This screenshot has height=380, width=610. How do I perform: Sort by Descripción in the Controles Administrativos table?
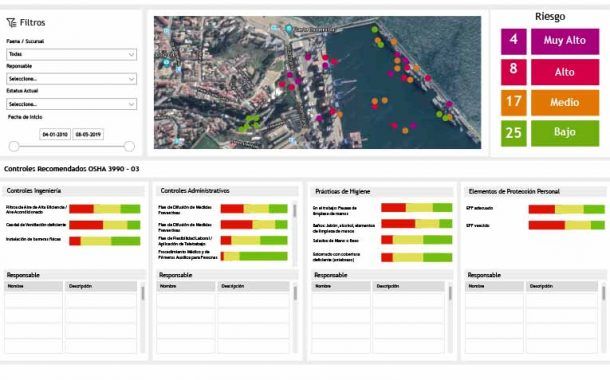pyautogui.click(x=253, y=286)
